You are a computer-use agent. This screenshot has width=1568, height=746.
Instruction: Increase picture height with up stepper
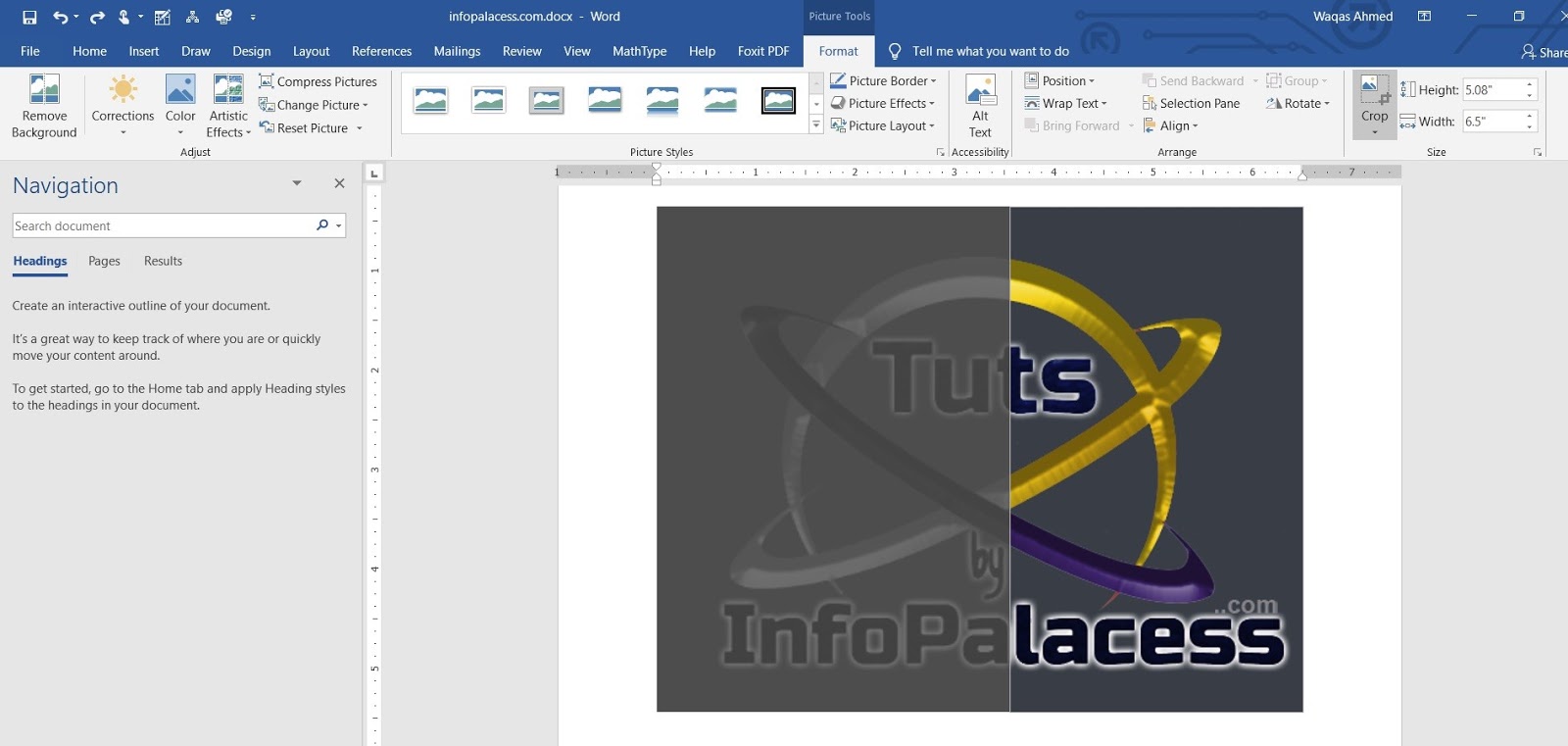click(x=1530, y=84)
